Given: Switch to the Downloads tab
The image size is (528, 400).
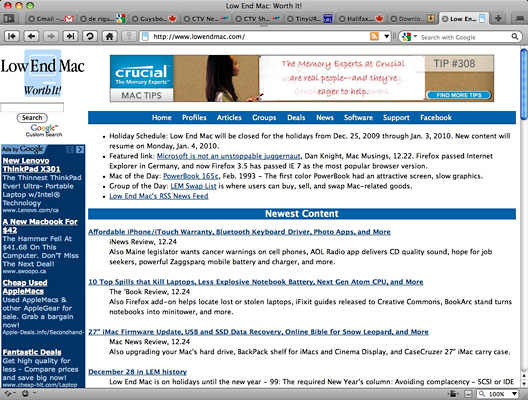Looking at the screenshot, I should pos(412,19).
